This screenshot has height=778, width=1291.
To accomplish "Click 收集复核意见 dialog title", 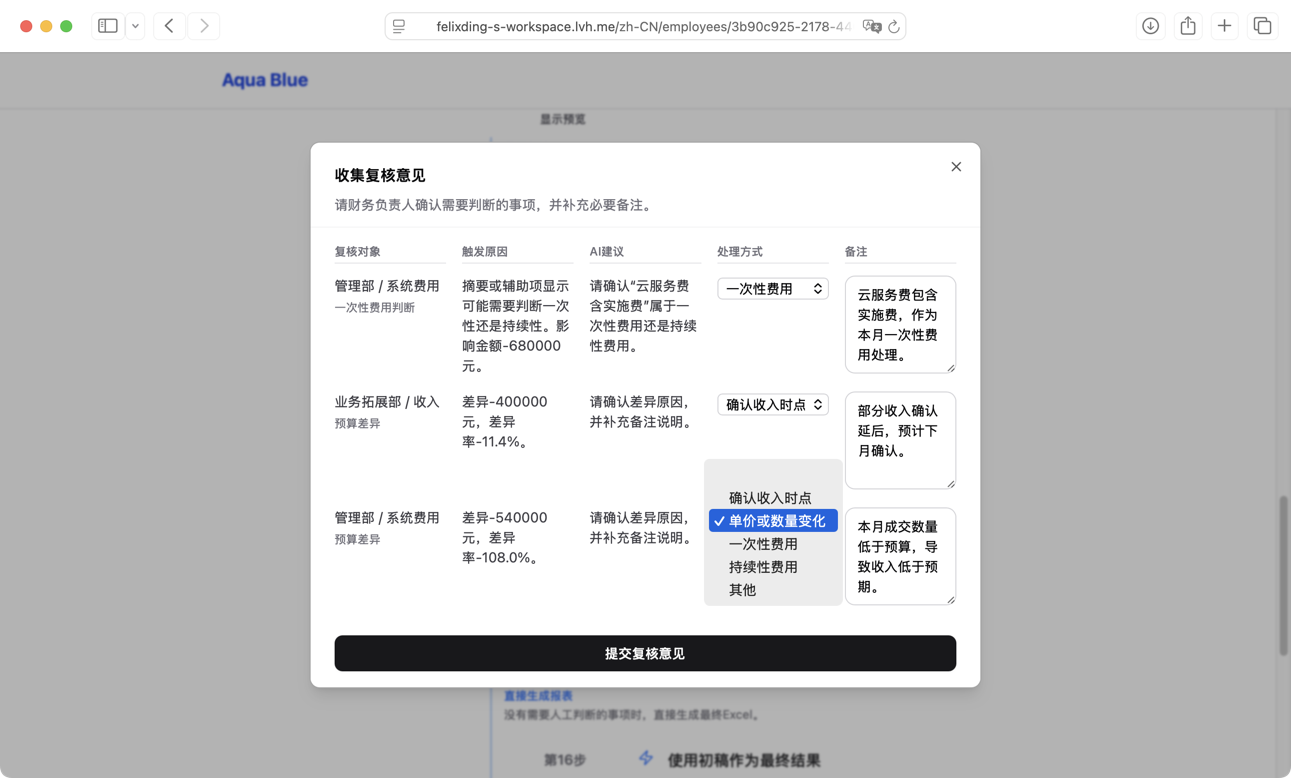I will pyautogui.click(x=380, y=175).
